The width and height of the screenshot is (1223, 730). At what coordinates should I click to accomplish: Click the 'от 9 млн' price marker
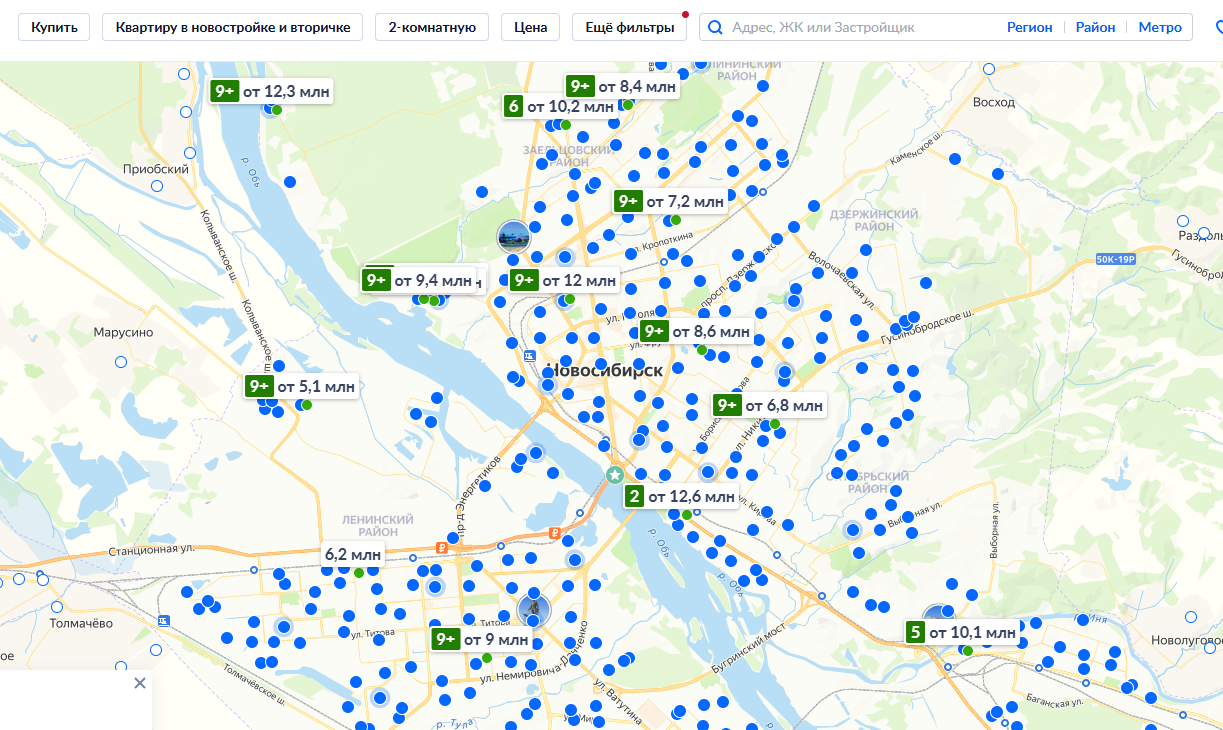pos(482,639)
